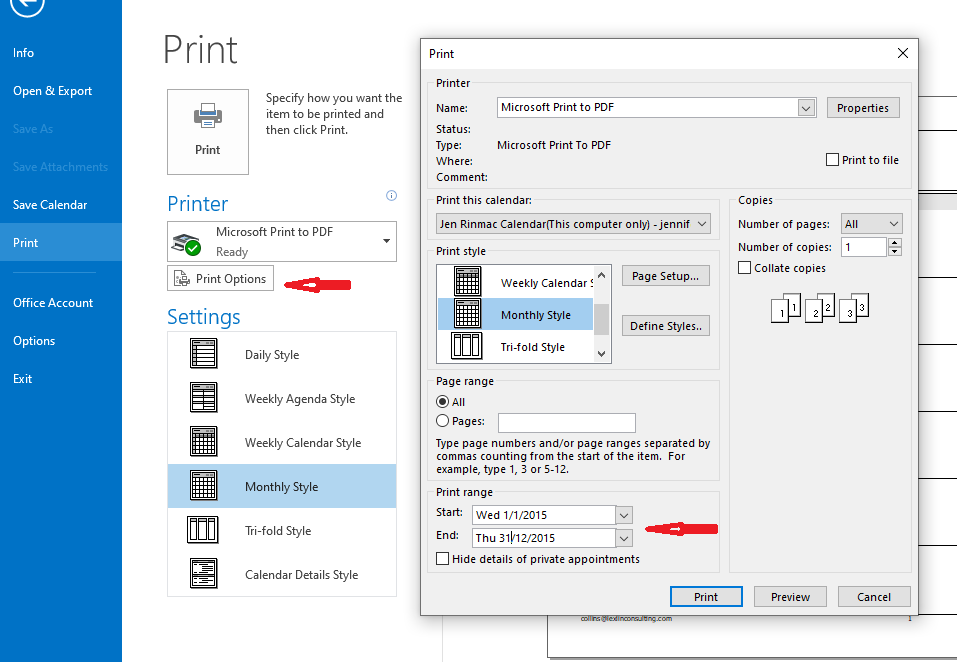957x662 pixels.
Task: Cancel the Print dialog
Action: (873, 597)
